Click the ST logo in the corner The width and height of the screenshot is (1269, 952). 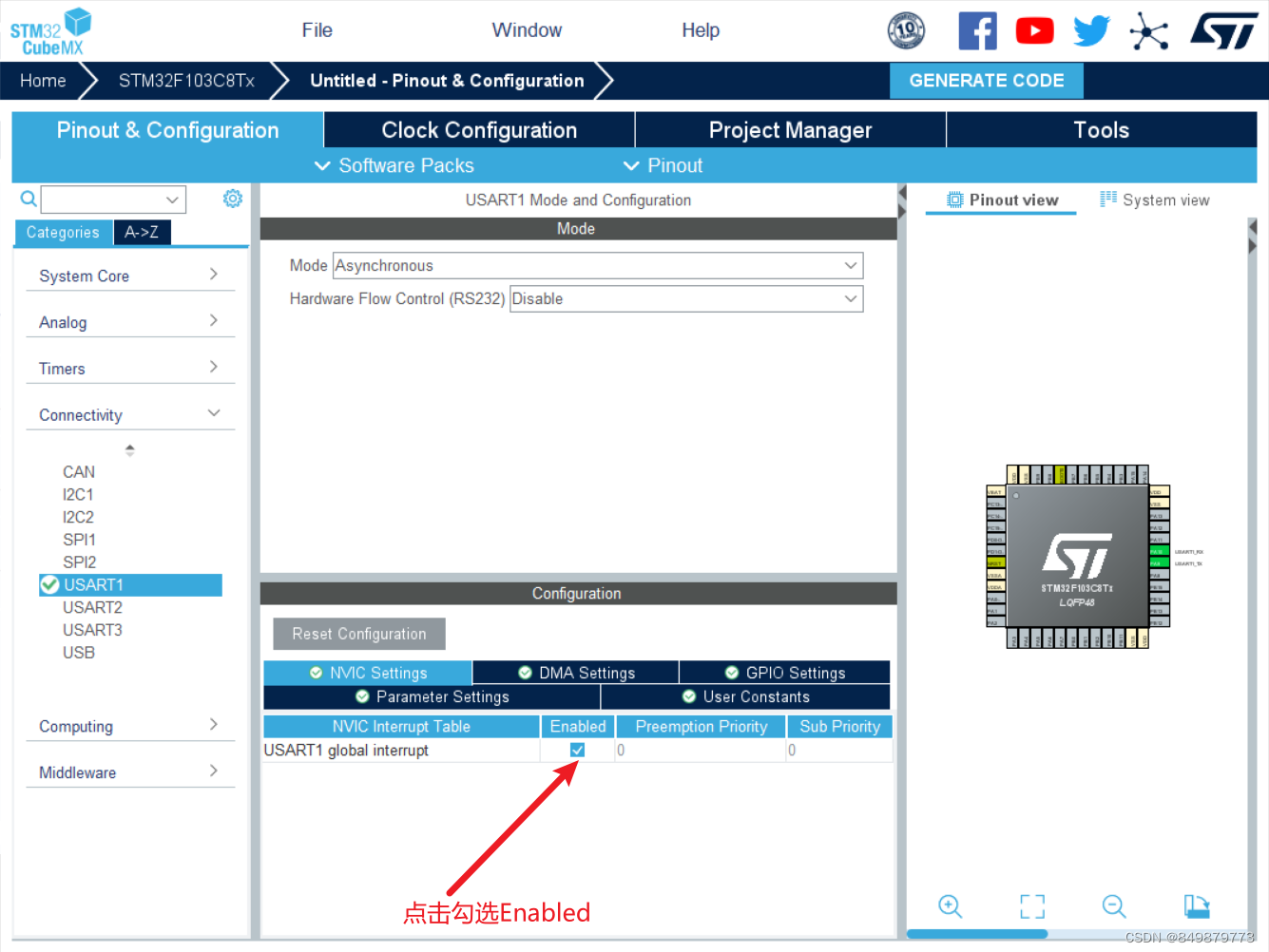pyautogui.click(x=1223, y=29)
